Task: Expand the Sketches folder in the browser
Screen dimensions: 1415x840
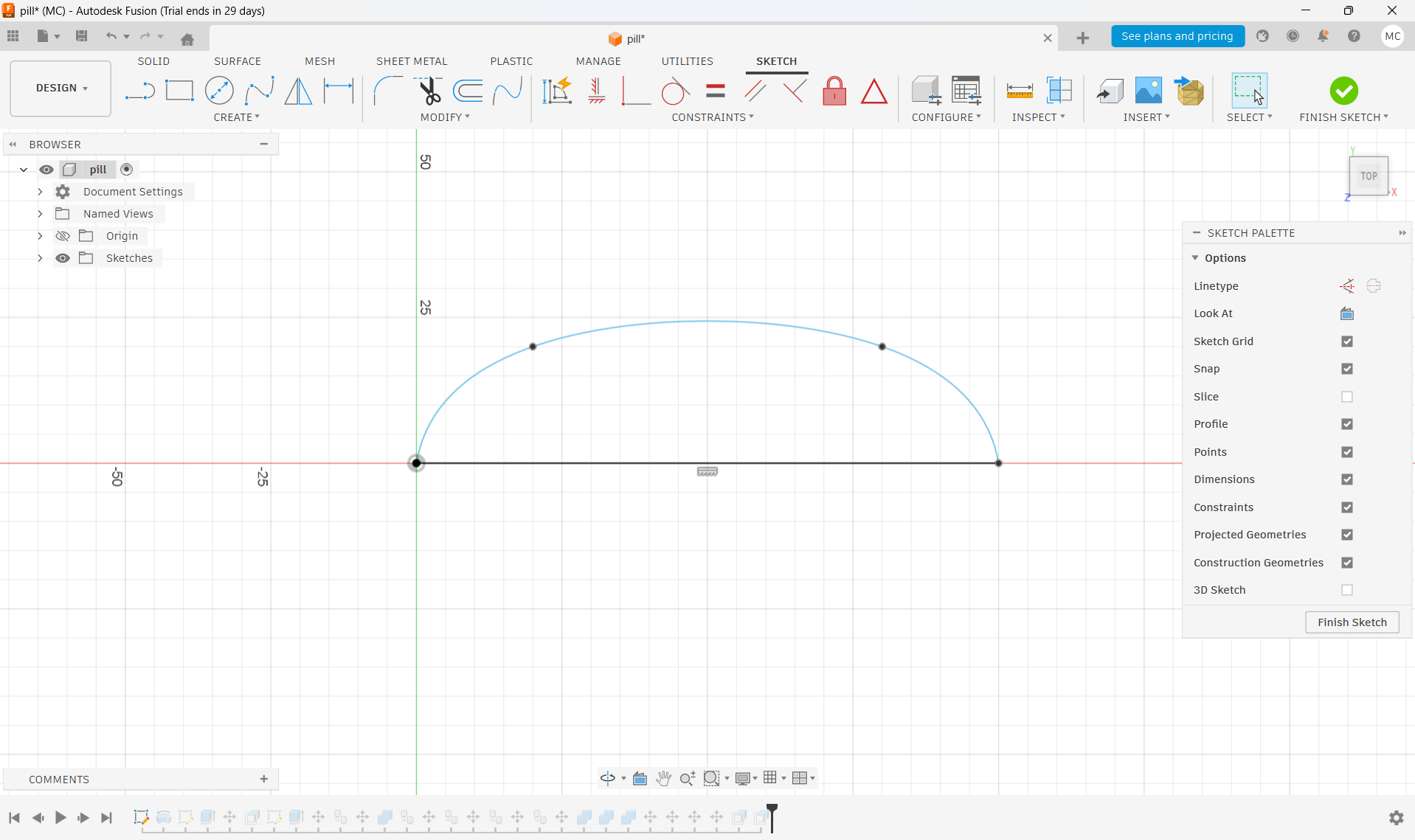Action: point(39,257)
